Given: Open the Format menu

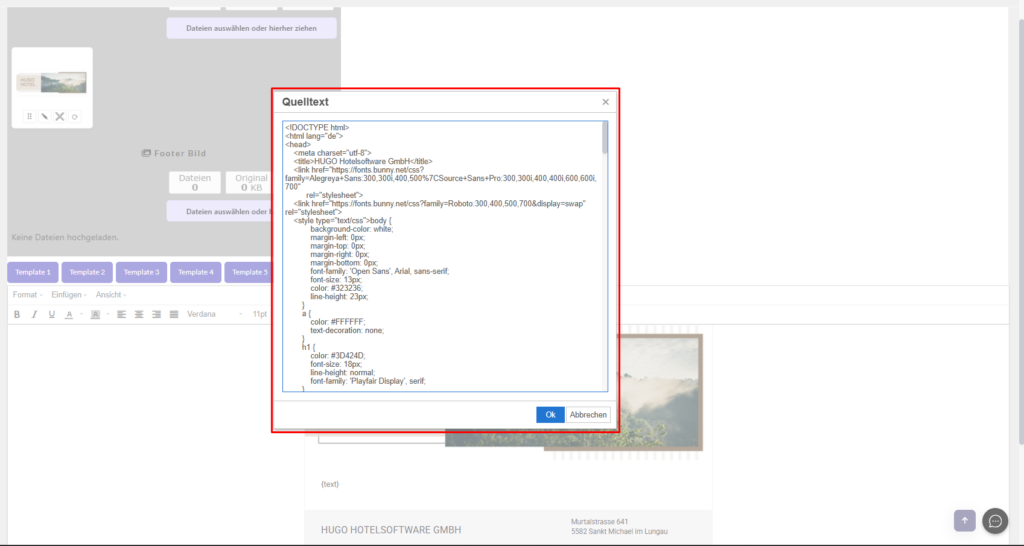Looking at the screenshot, I should tap(27, 295).
